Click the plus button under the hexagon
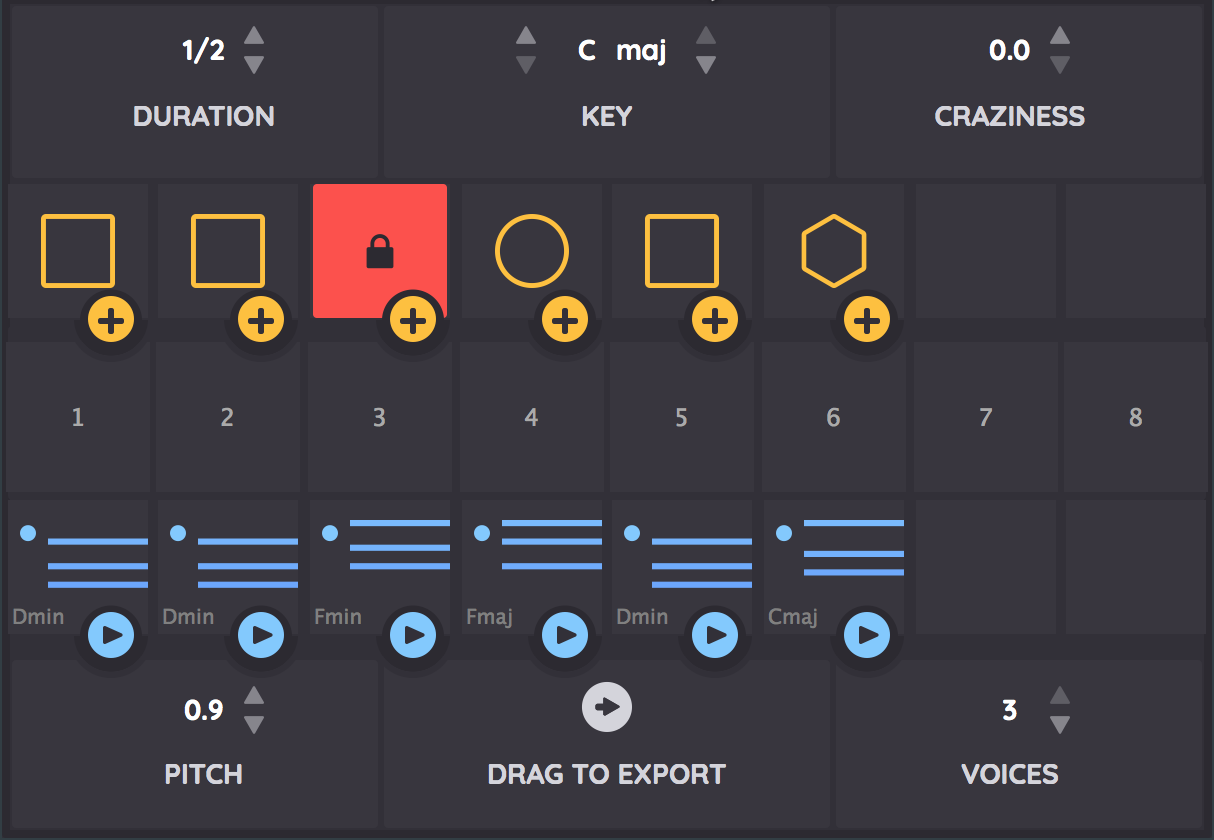 point(866,321)
